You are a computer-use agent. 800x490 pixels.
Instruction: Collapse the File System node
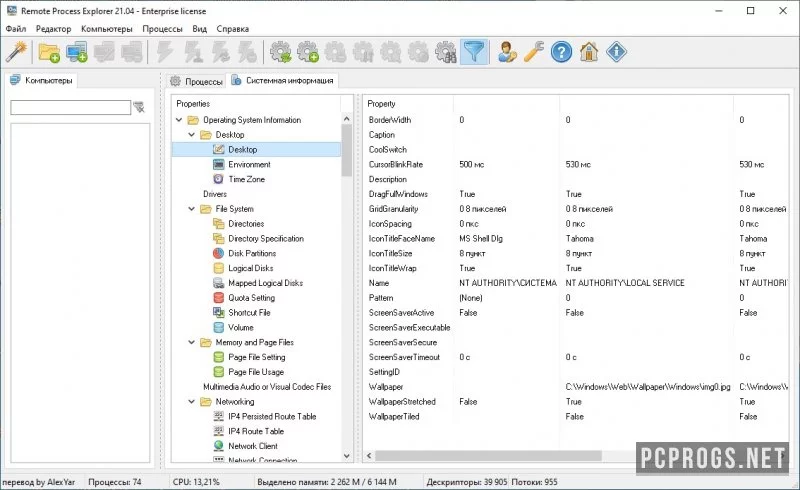click(x=192, y=209)
